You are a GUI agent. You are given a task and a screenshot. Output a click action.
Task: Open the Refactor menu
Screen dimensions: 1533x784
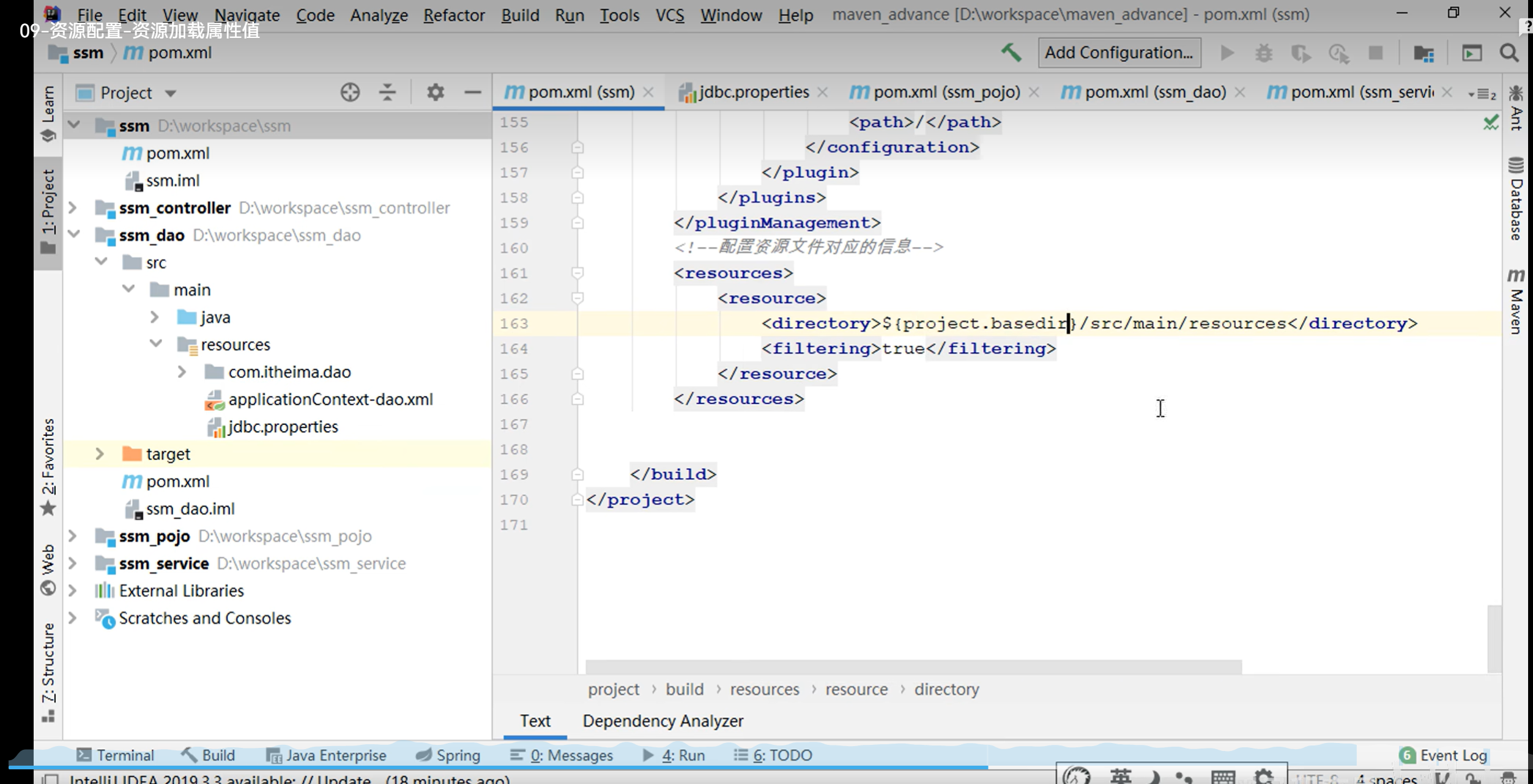click(x=453, y=15)
